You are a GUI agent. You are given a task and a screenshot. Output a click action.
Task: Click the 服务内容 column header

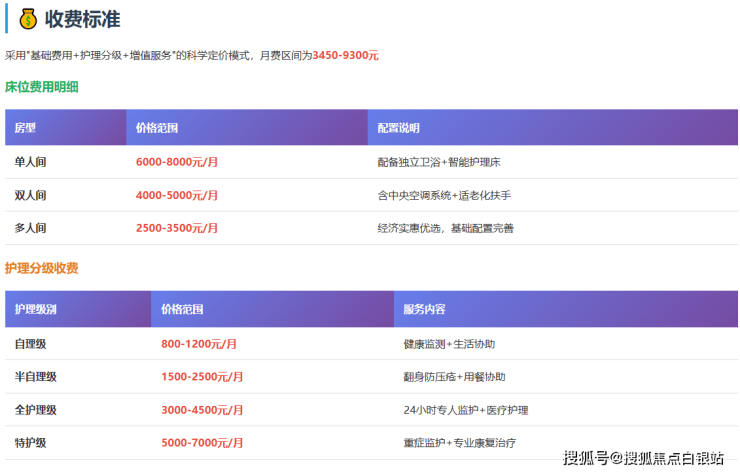click(424, 309)
